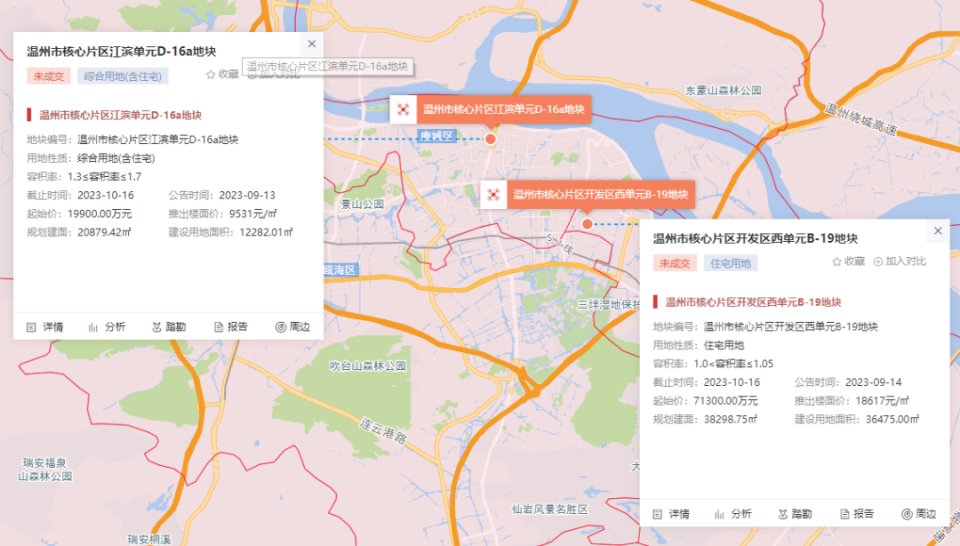The width and height of the screenshot is (960, 546).
Task: Click the D-16a地块 orange map label
Action: 504,110
